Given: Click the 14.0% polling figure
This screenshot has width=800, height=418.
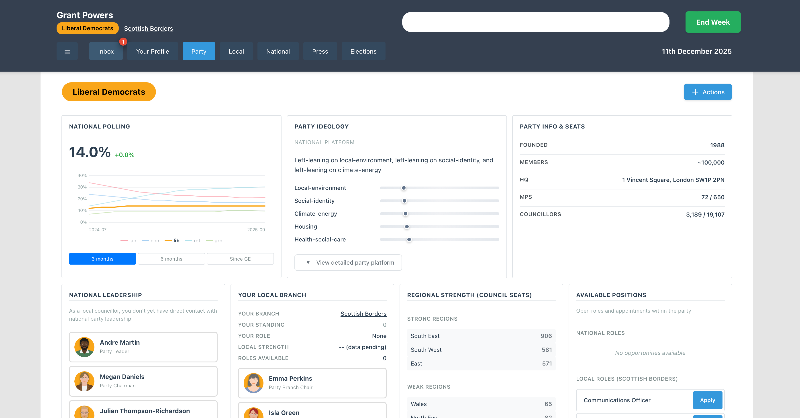Looking at the screenshot, I should click(x=90, y=152).
